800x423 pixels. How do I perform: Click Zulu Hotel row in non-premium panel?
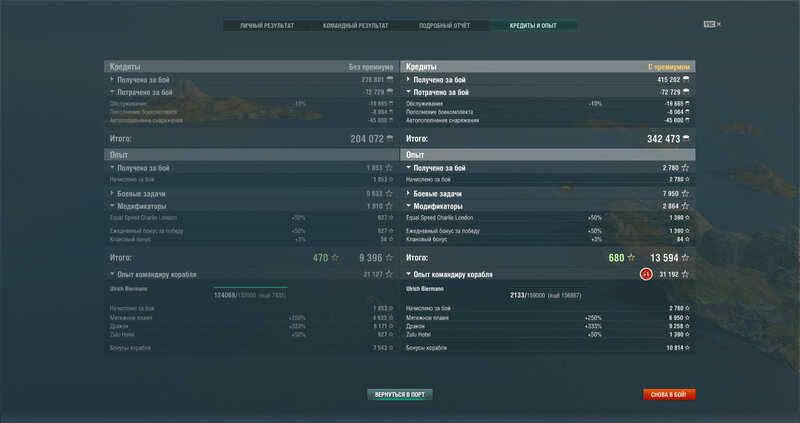pyautogui.click(x=252, y=335)
